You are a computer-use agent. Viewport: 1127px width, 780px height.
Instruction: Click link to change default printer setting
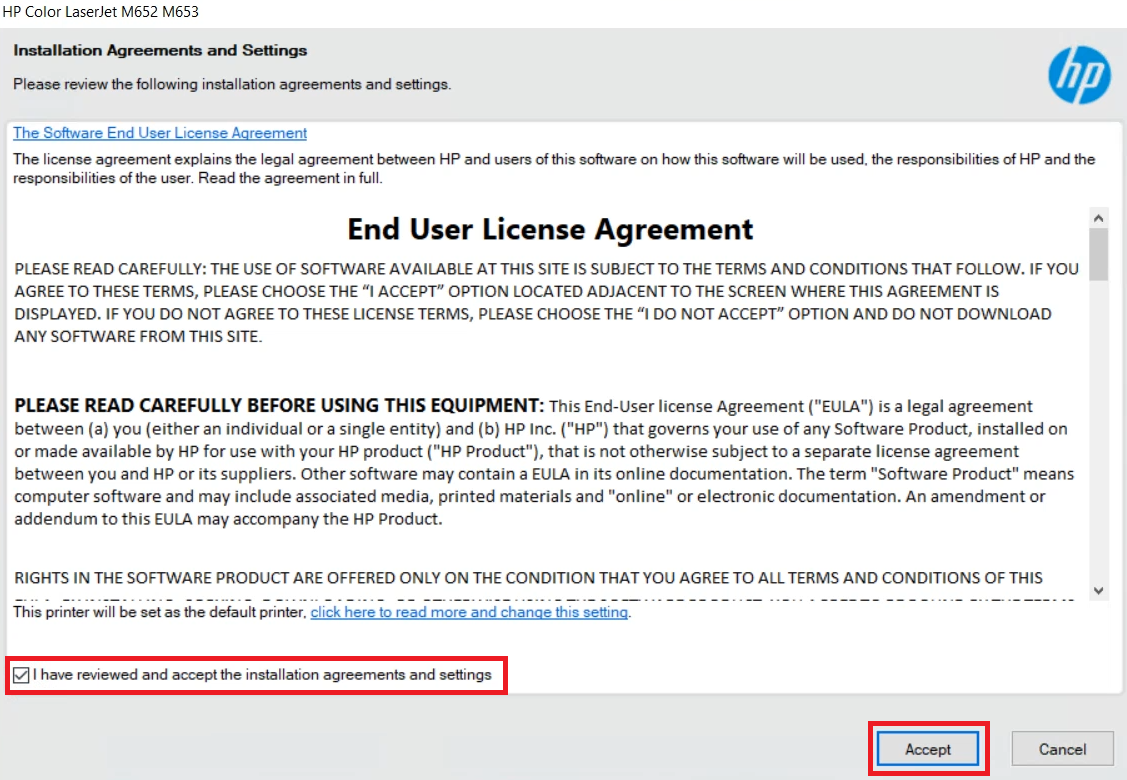pyautogui.click(x=469, y=612)
